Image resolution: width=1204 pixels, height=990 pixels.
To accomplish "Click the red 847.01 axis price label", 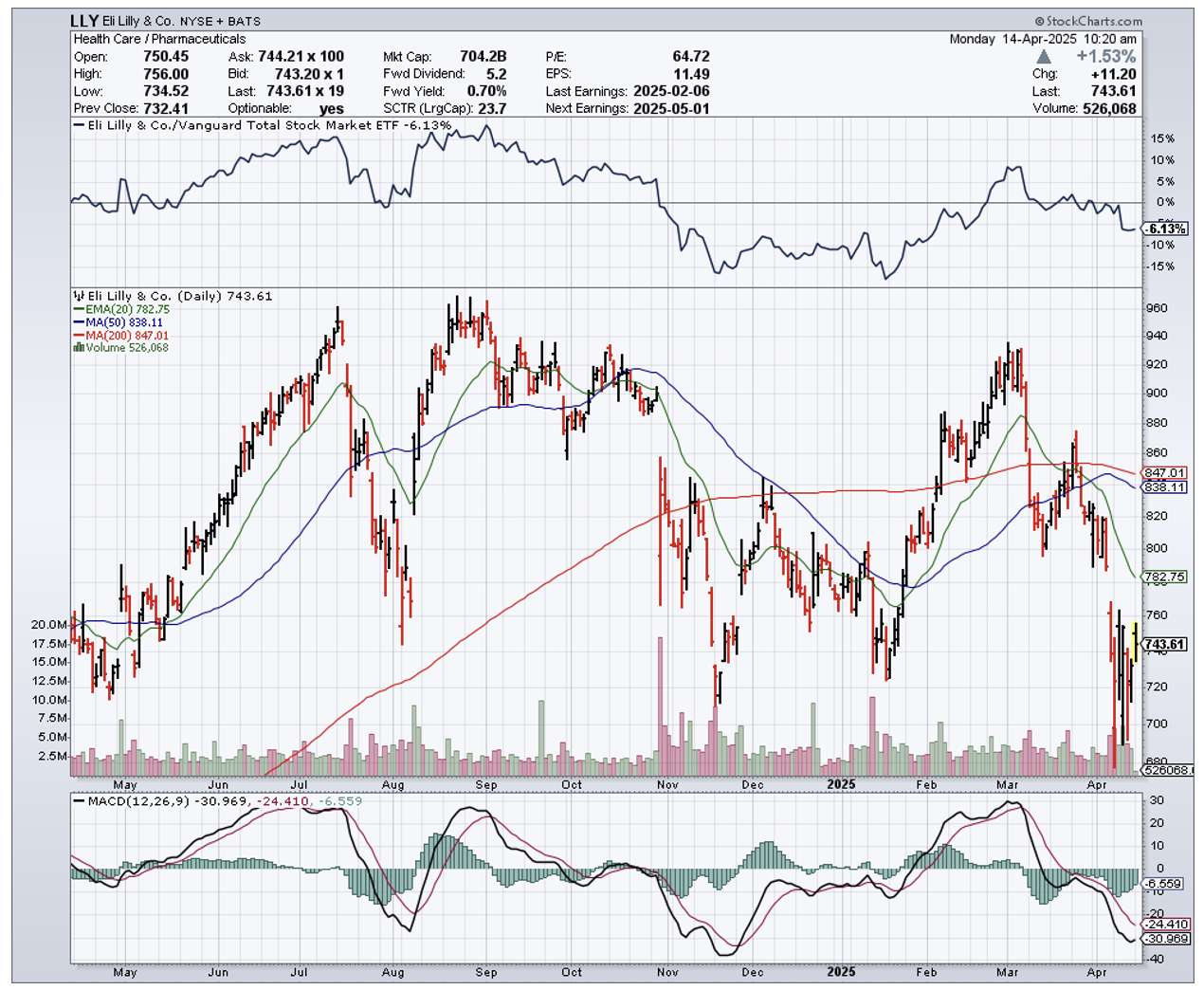I will click(1165, 472).
